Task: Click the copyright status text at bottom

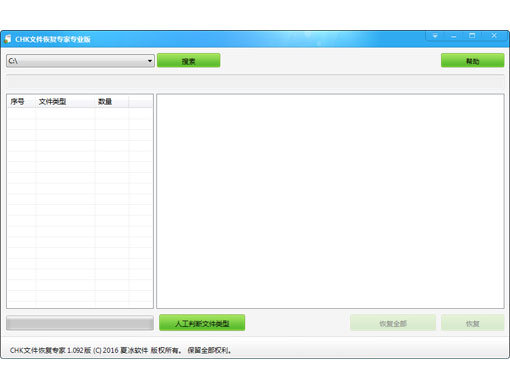Action: [x=120, y=350]
